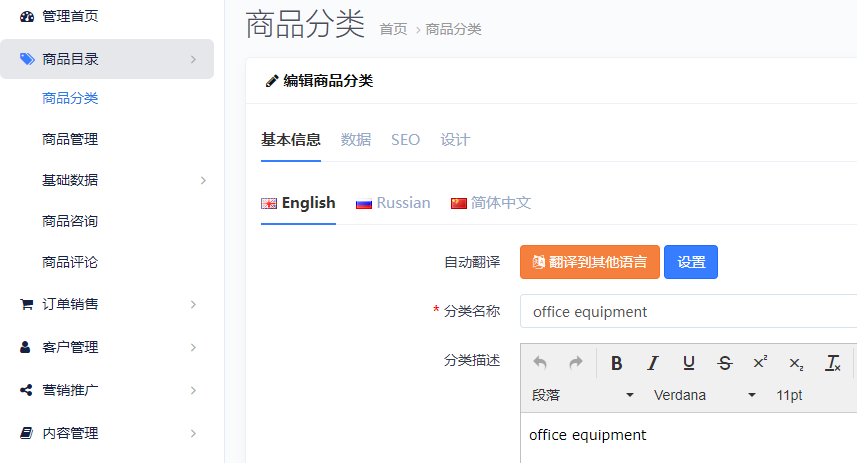
Task: Click the shopping cart icon for 订单销售
Action: [26, 304]
